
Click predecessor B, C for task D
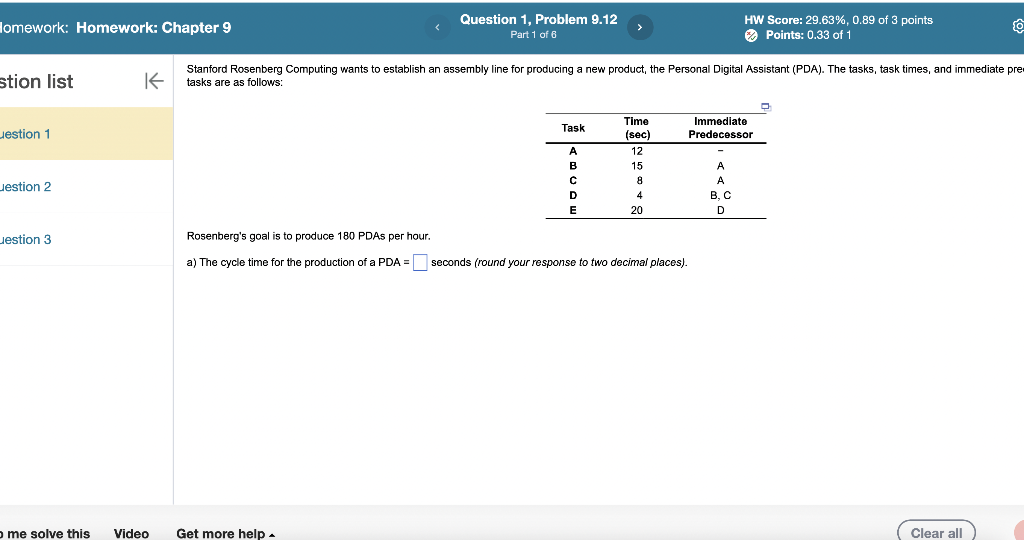click(x=720, y=195)
